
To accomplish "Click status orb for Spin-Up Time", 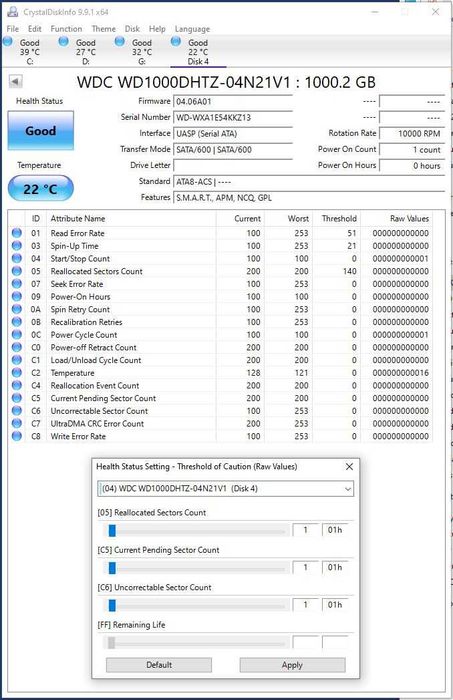I will pyautogui.click(x=17, y=245).
